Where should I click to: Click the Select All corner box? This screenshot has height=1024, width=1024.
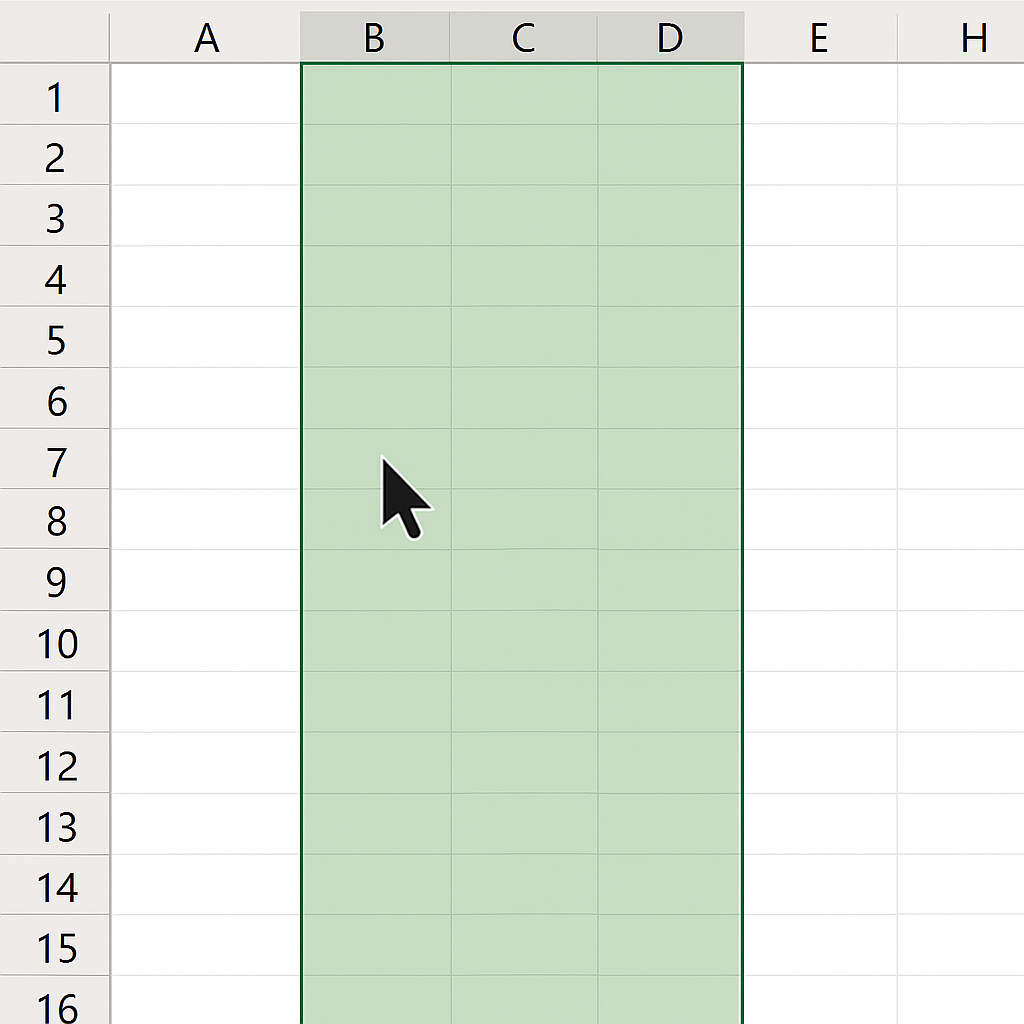55,37
